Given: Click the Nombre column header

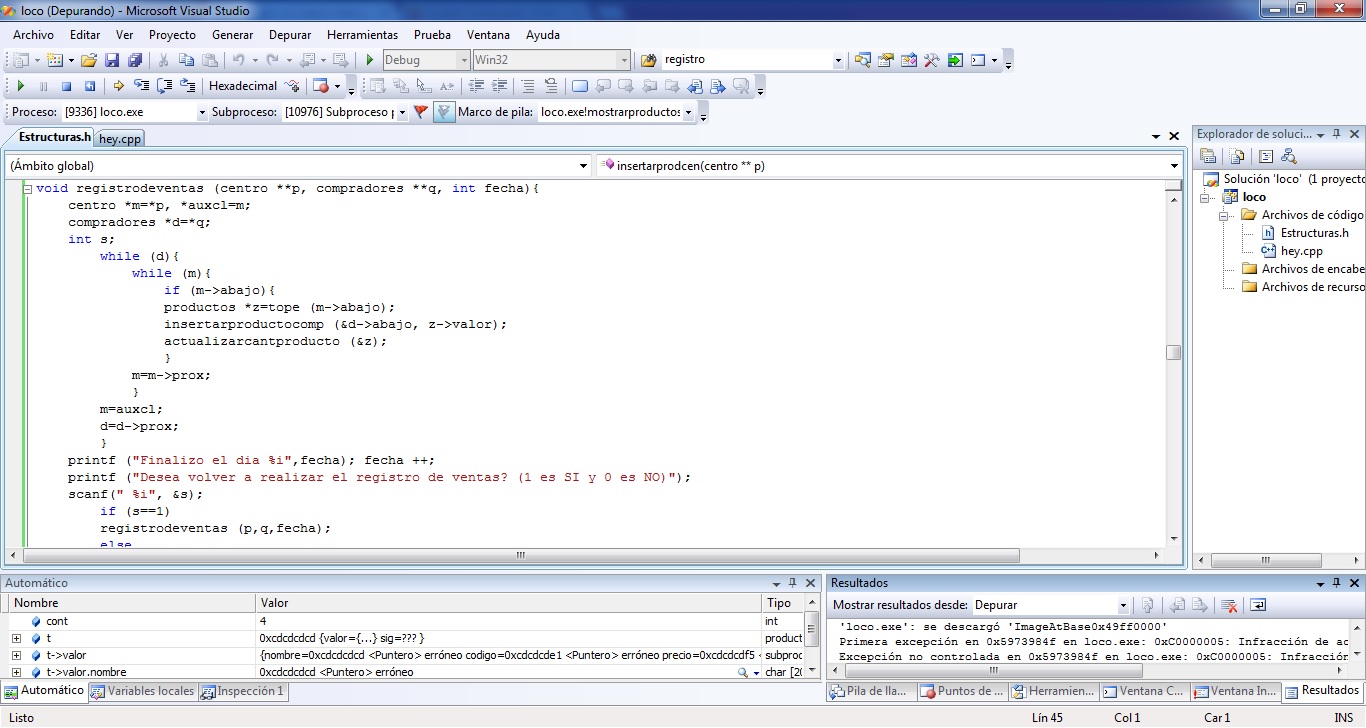Looking at the screenshot, I should (131, 603).
